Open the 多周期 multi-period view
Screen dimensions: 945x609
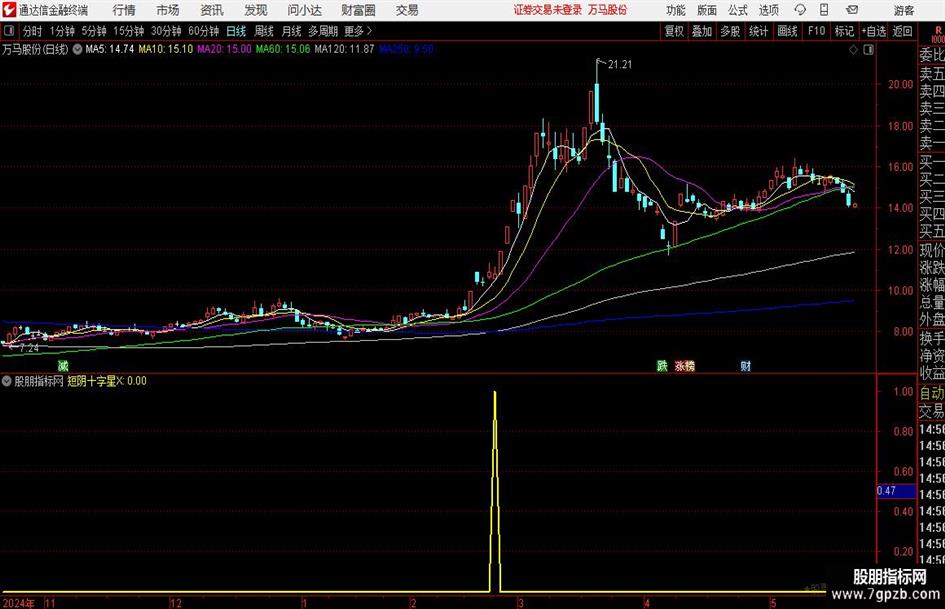pos(323,31)
